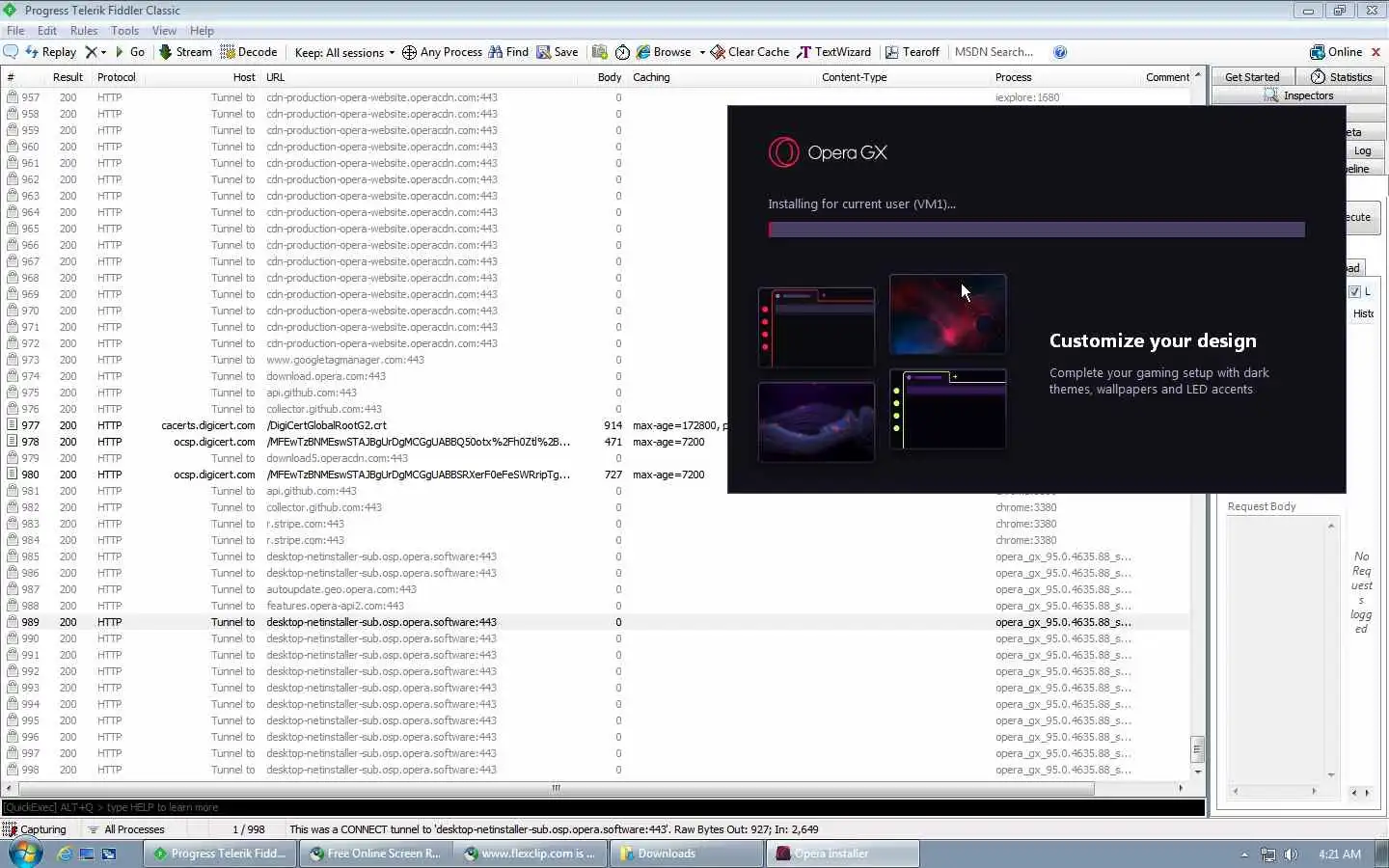This screenshot has height=868, width=1389.
Task: Open Find with the binoculars icon
Action: point(495,52)
